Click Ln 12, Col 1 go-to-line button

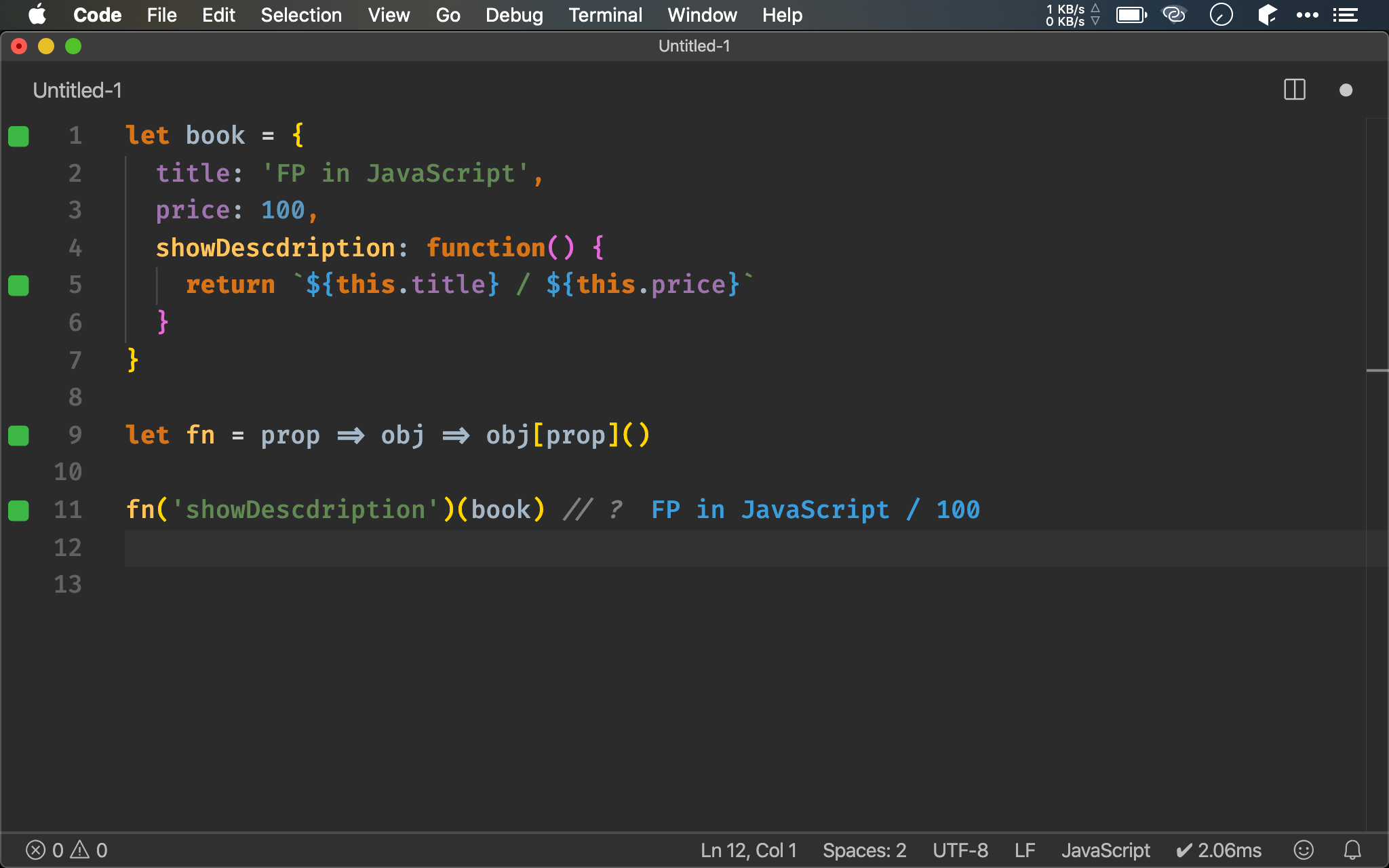748,850
